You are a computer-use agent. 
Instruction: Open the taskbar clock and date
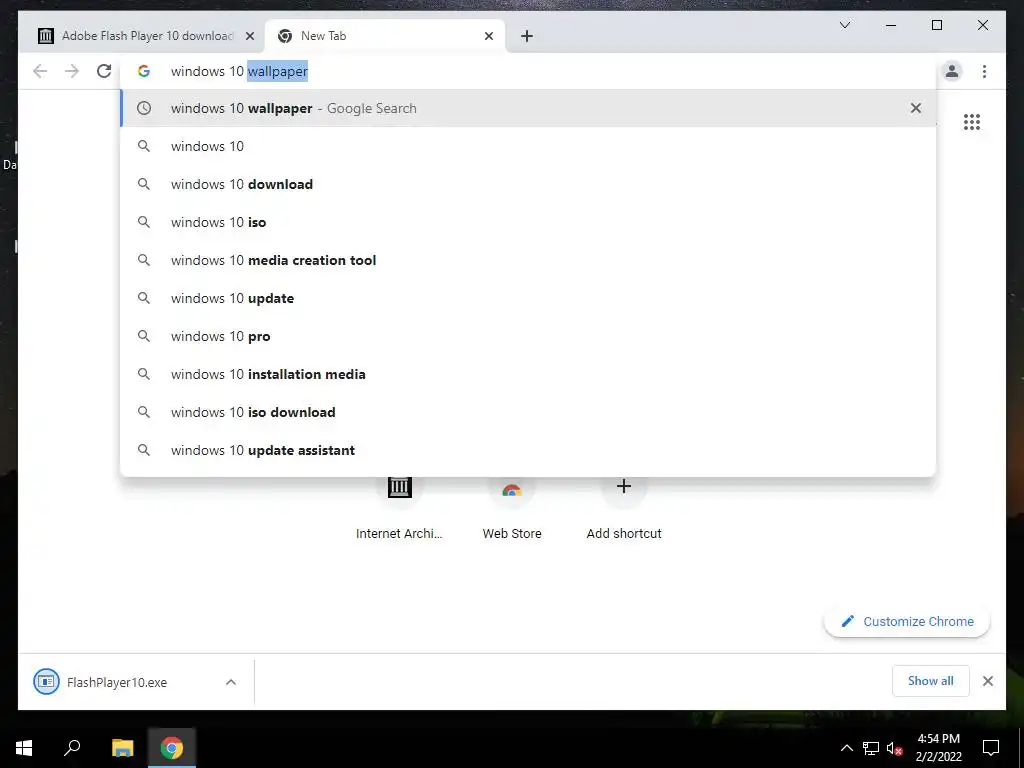pyautogui.click(x=938, y=748)
